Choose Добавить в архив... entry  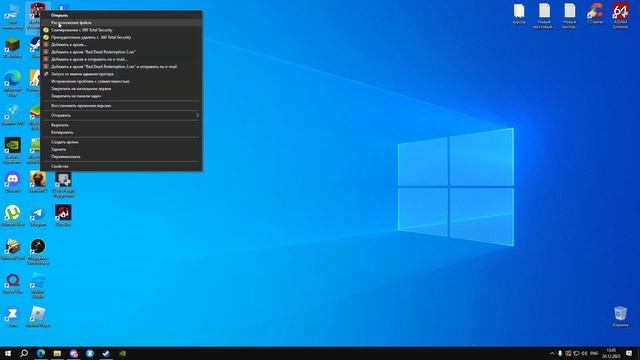[x=121, y=45]
